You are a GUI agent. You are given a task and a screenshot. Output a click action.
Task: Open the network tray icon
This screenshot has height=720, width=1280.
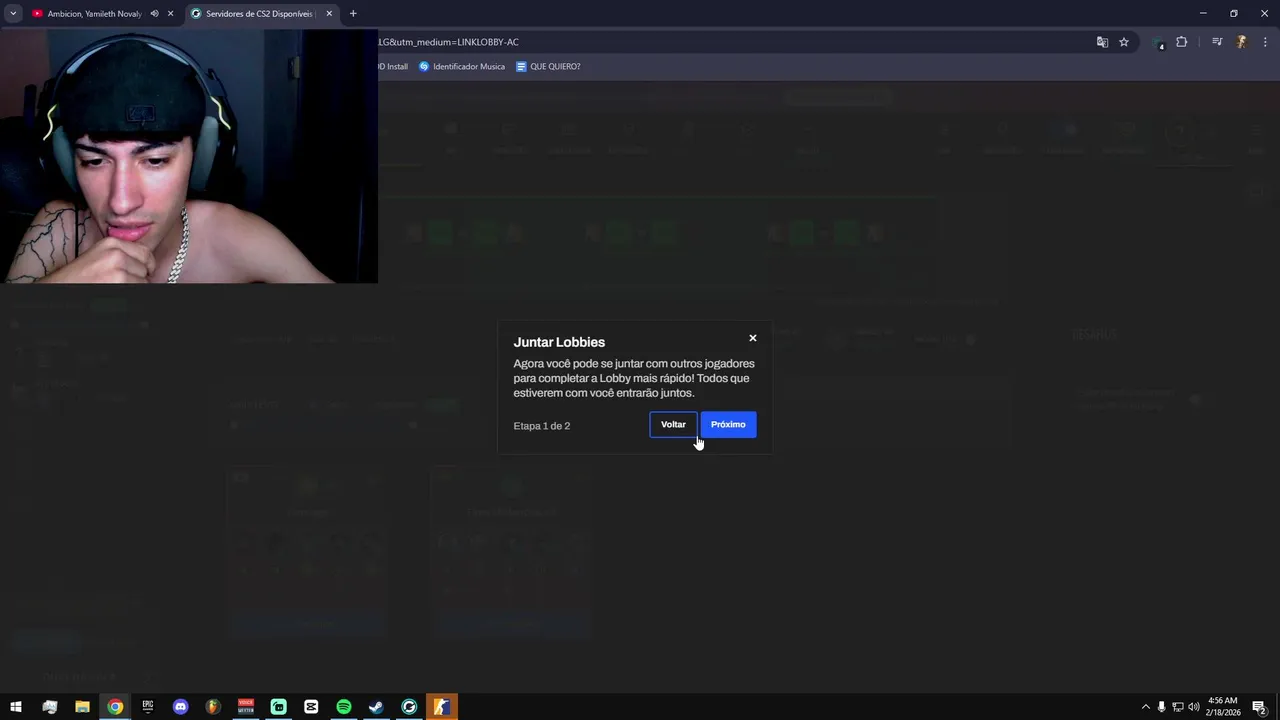tap(1177, 707)
